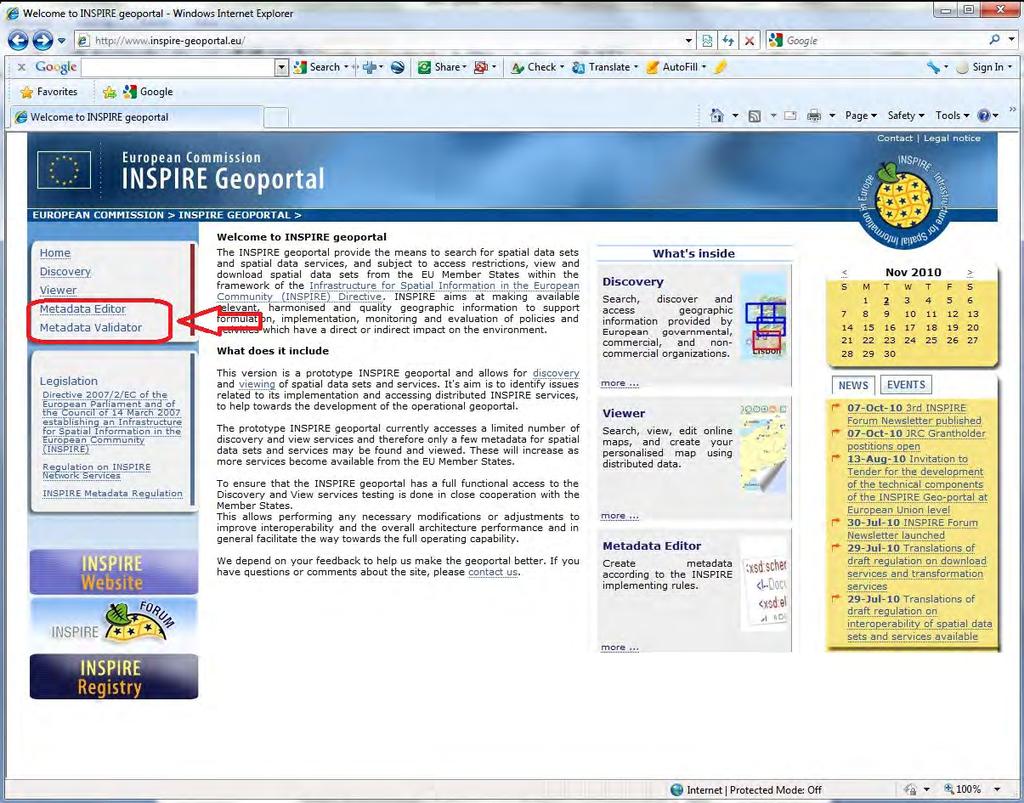This screenshot has height=803, width=1024.
Task: Click the Print icon in command bar
Action: 814,116
